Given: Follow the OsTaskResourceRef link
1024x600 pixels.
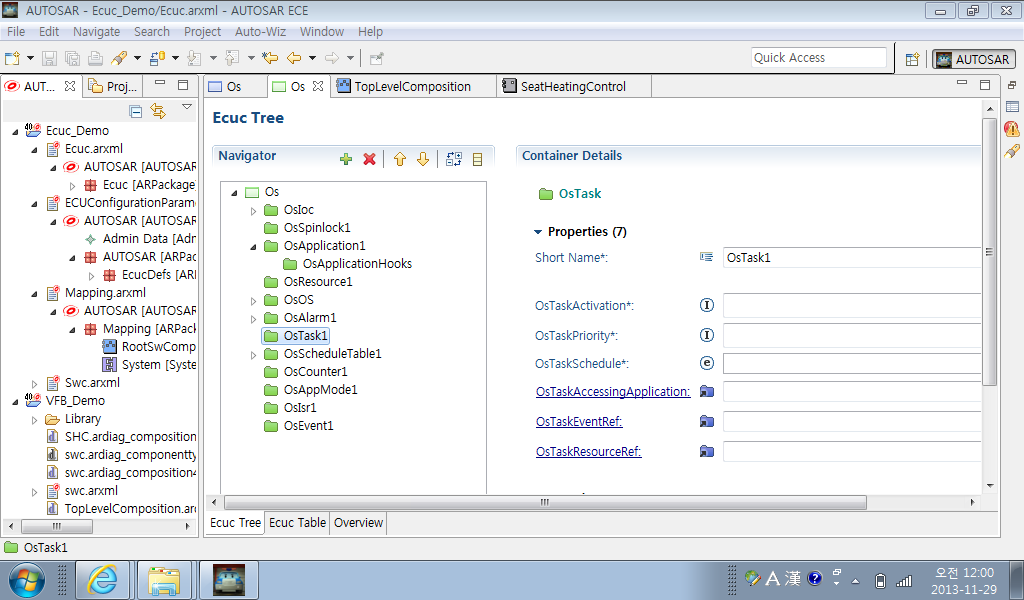Looking at the screenshot, I should tap(588, 452).
